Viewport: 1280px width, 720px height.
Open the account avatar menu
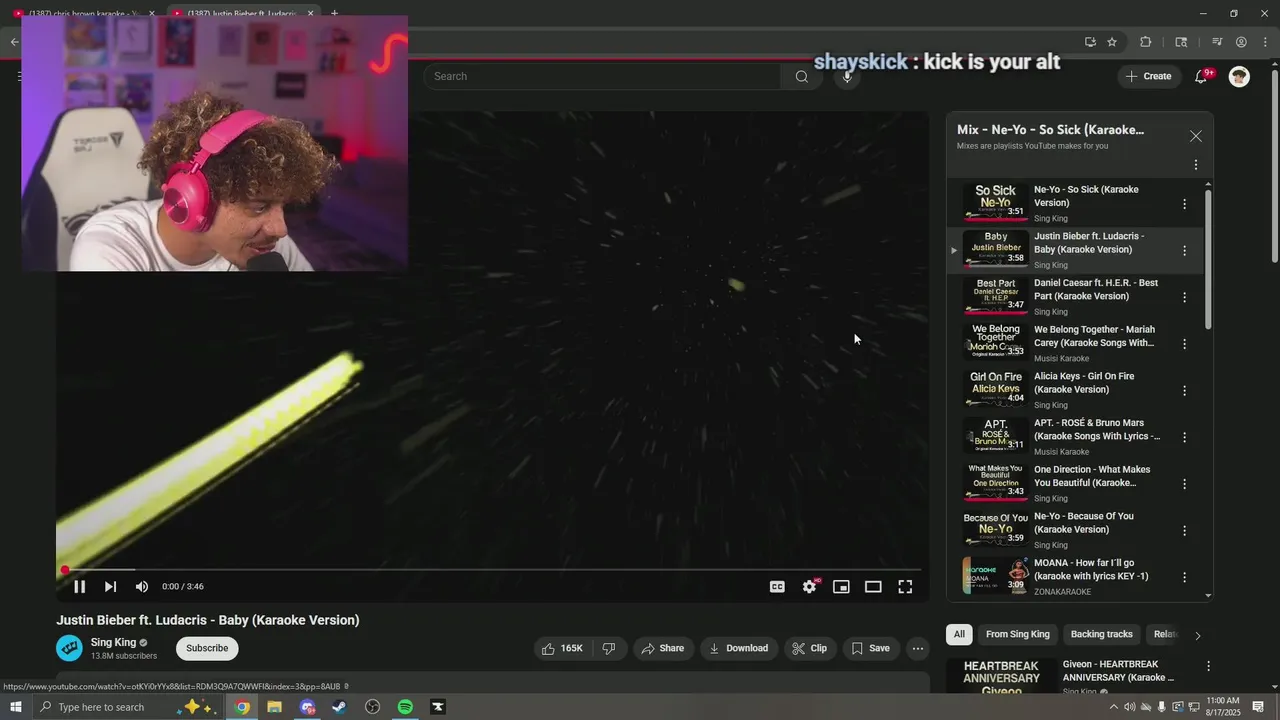click(x=1239, y=76)
